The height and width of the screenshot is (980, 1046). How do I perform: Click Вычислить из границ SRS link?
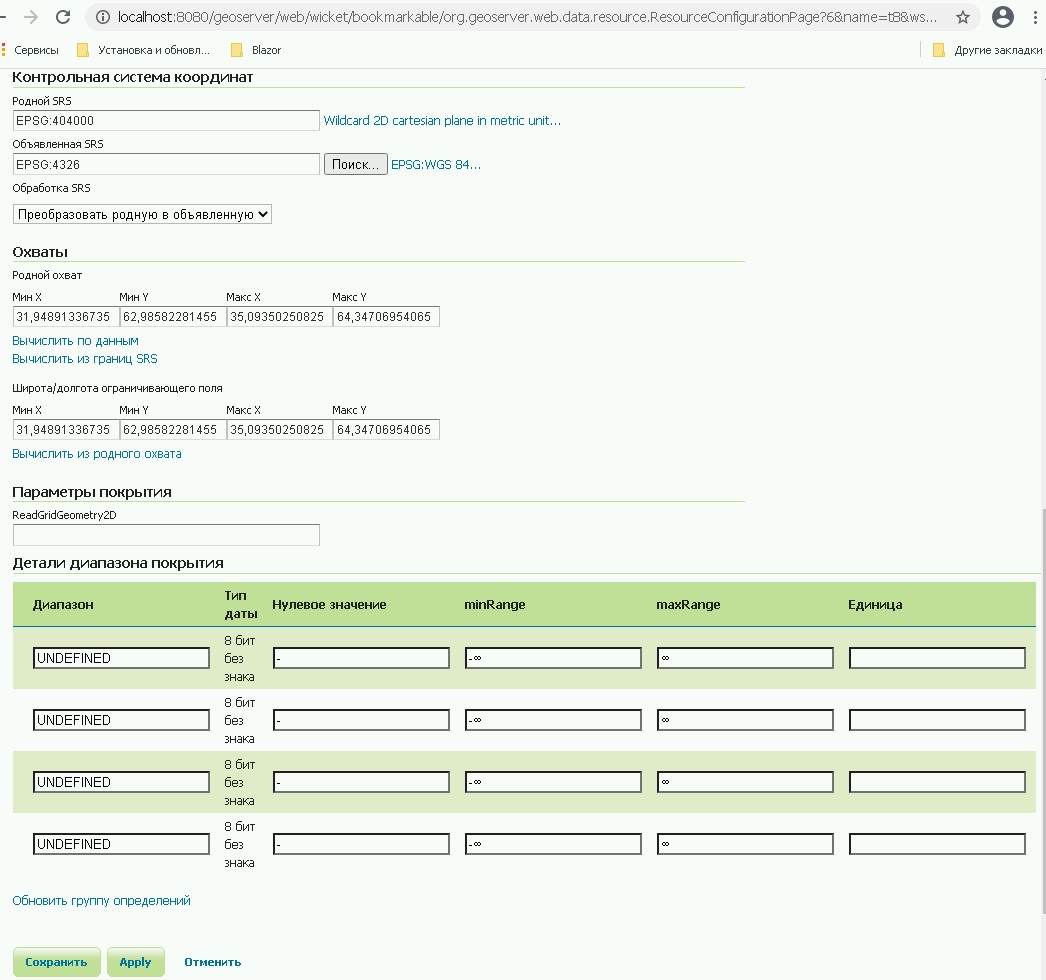84,358
